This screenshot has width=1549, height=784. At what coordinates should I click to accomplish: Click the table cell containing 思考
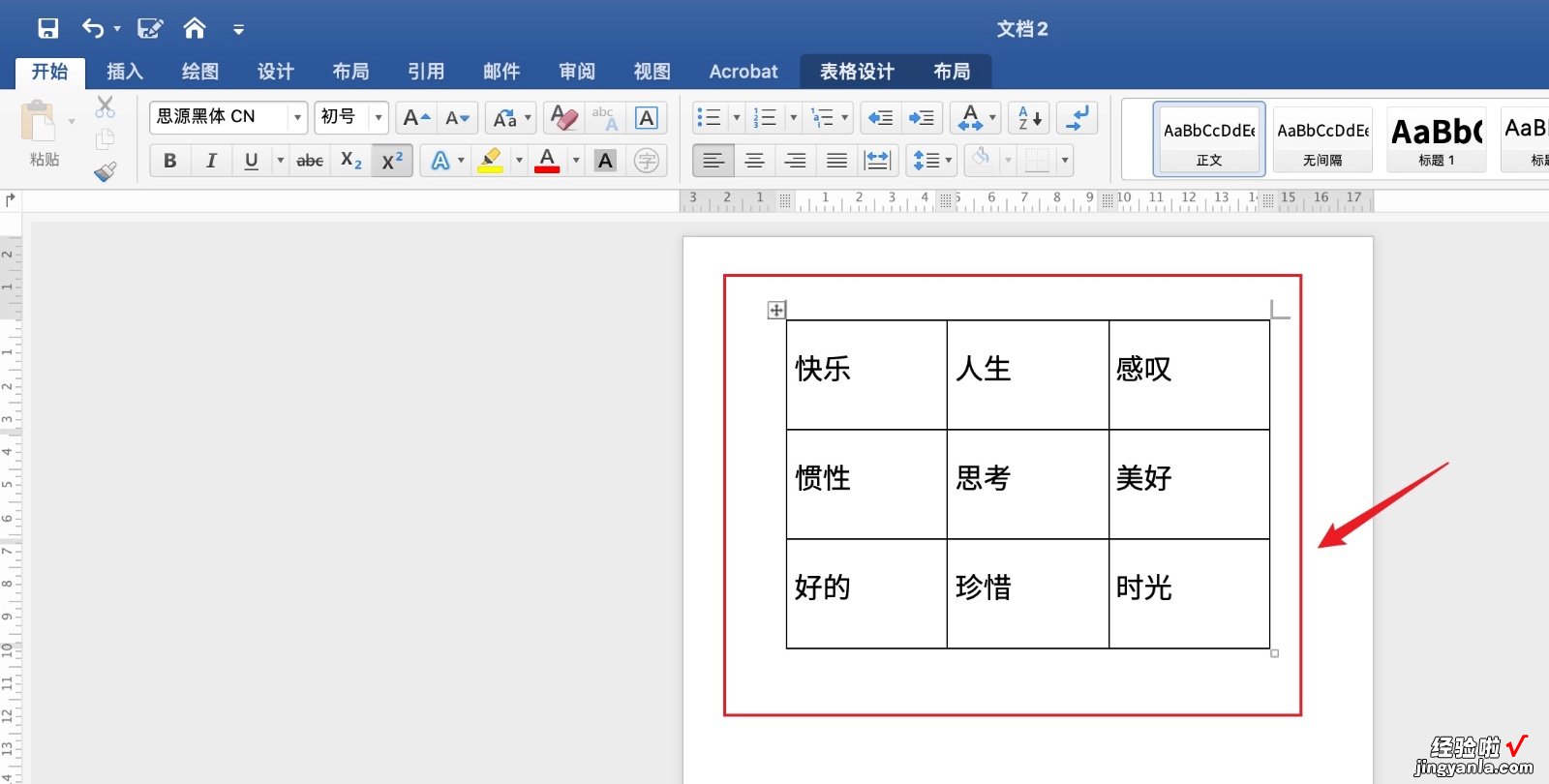1027,484
